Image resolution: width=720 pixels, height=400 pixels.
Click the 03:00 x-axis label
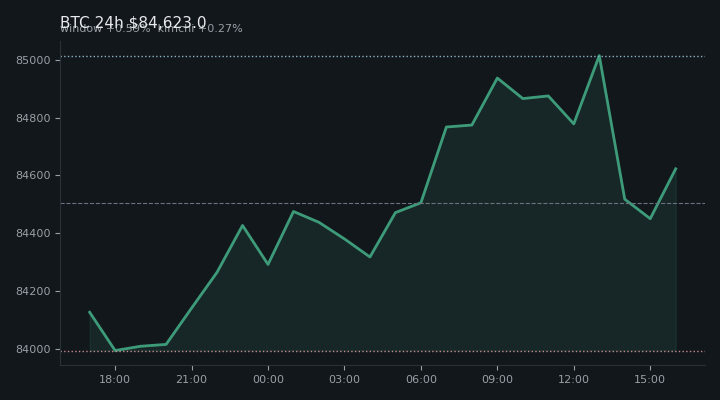[344, 379]
